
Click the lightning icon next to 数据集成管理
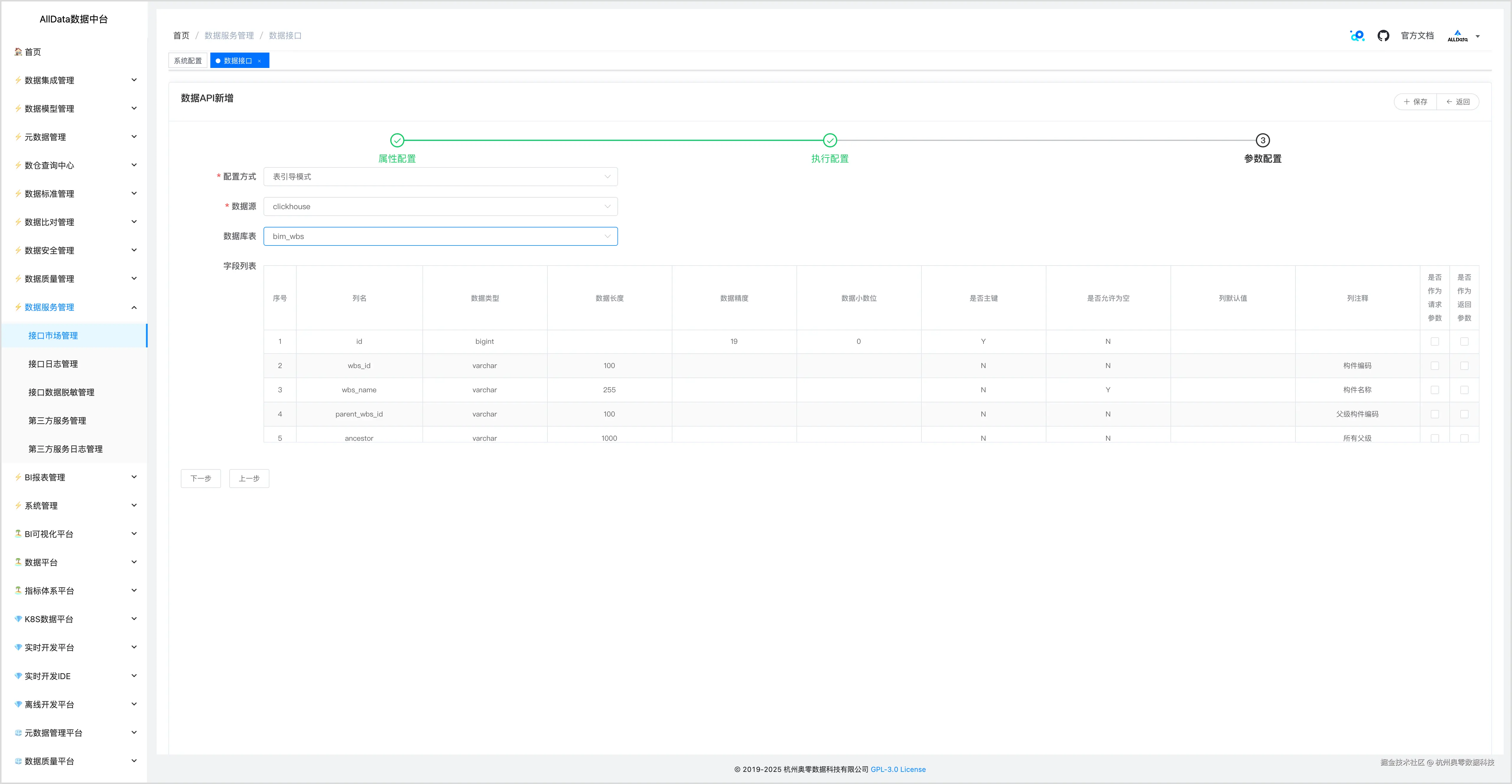(18, 80)
